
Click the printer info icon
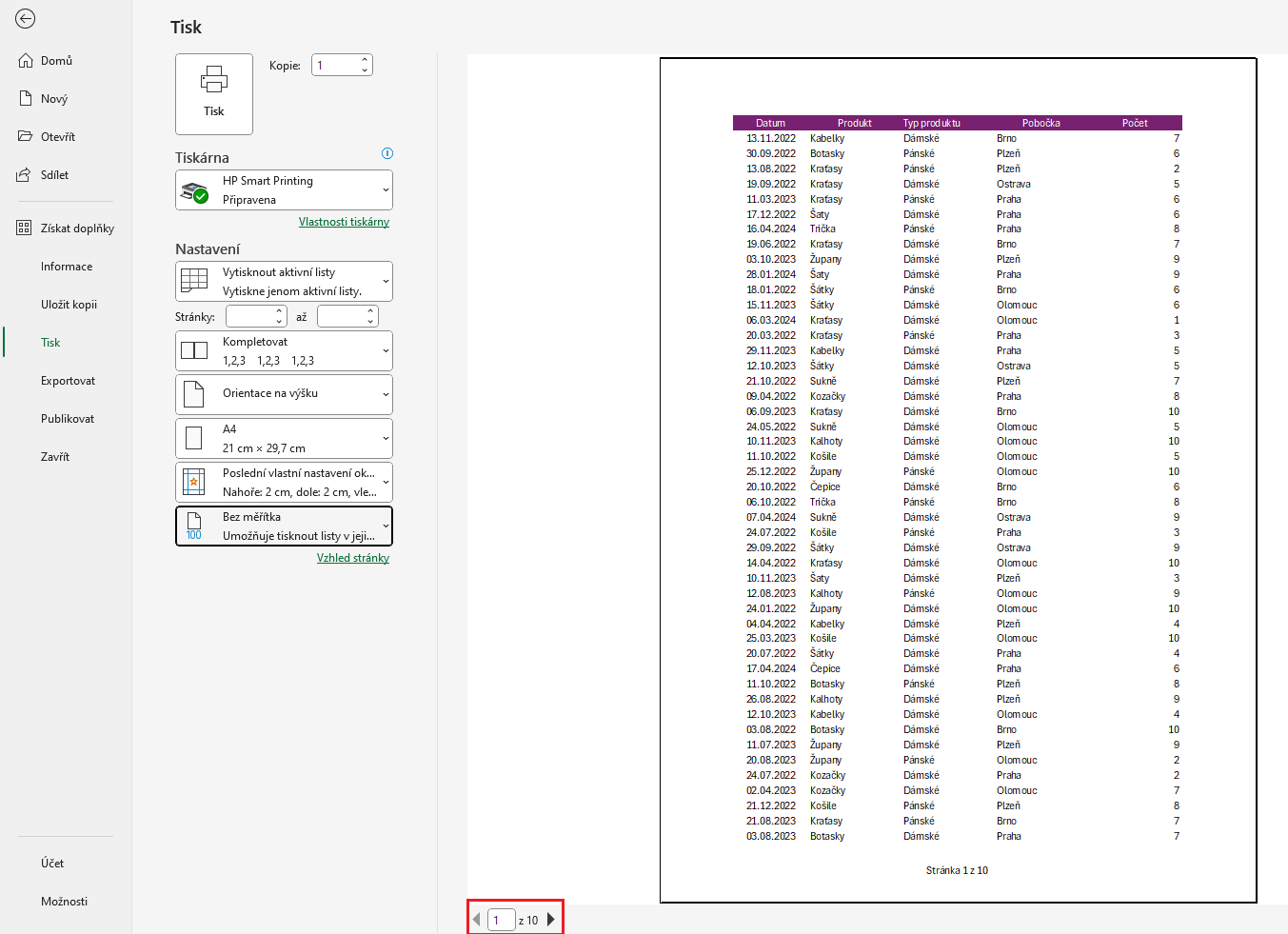(x=387, y=153)
